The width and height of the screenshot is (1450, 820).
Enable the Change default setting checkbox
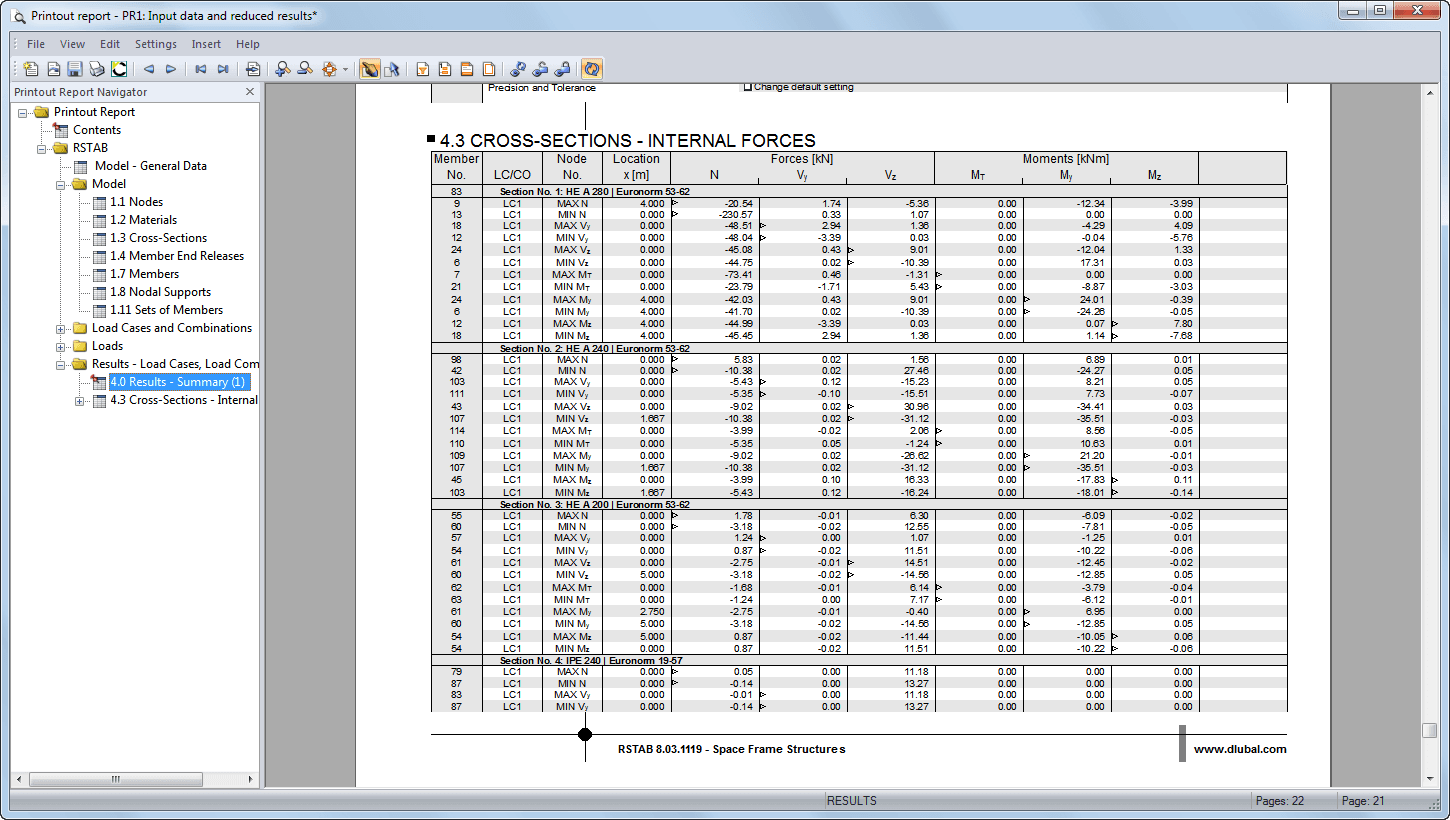(x=748, y=86)
